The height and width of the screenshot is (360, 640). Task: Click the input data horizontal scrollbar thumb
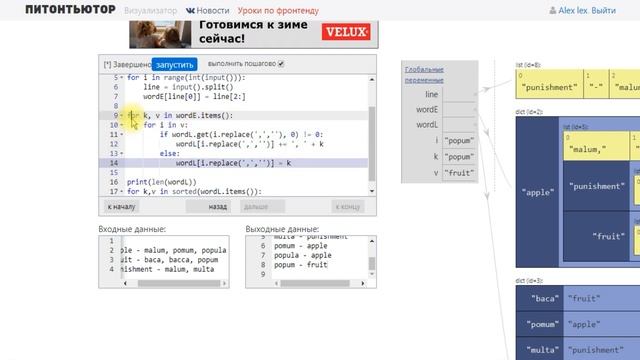coord(179,283)
